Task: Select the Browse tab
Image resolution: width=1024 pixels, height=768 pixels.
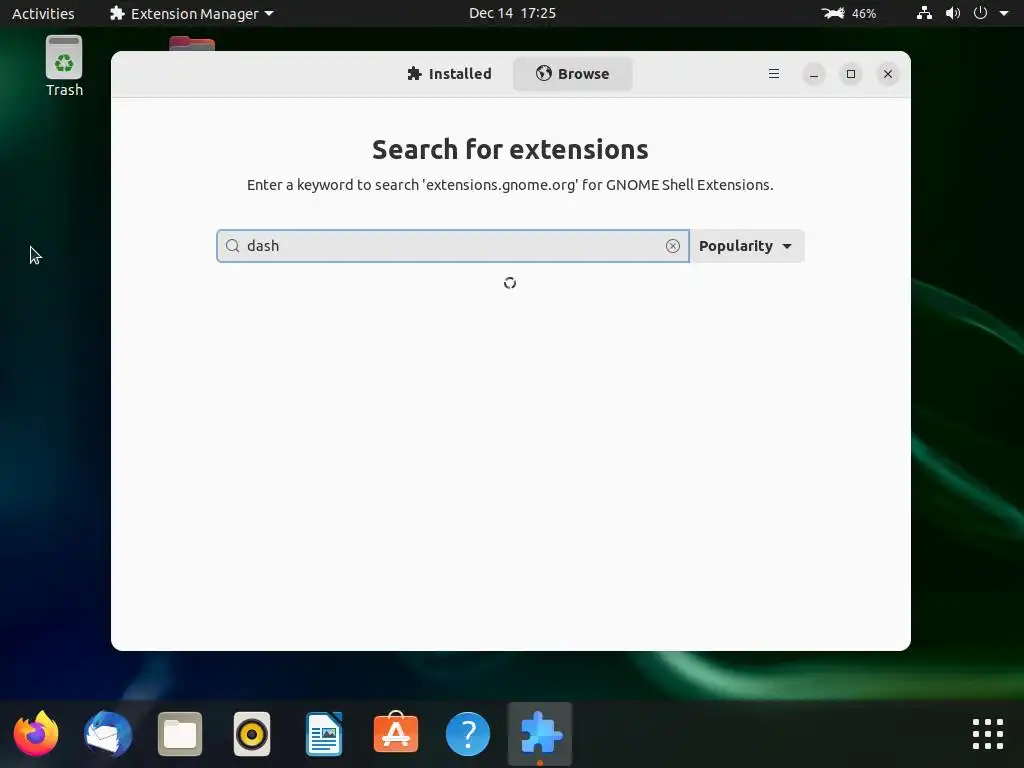Action: 573,74
